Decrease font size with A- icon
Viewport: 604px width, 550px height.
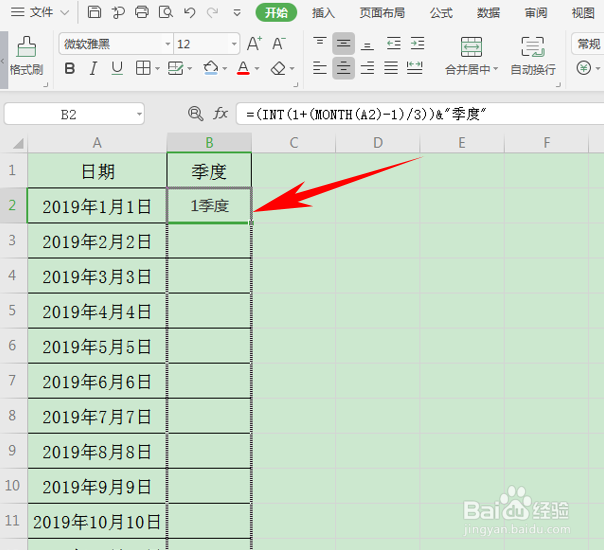coord(279,43)
